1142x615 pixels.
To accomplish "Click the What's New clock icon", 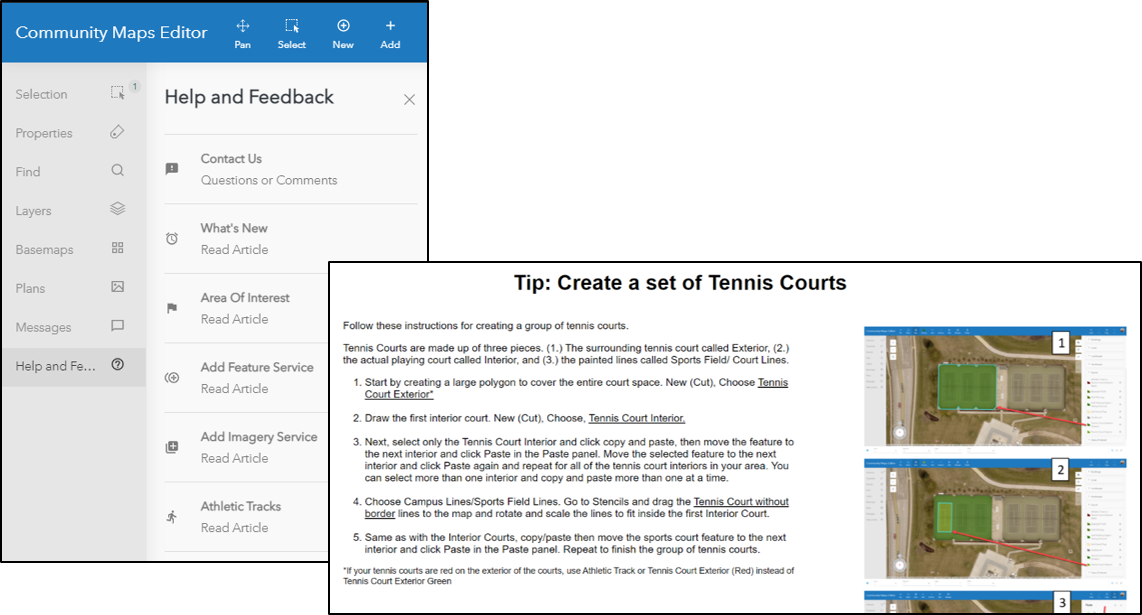I will 172,238.
